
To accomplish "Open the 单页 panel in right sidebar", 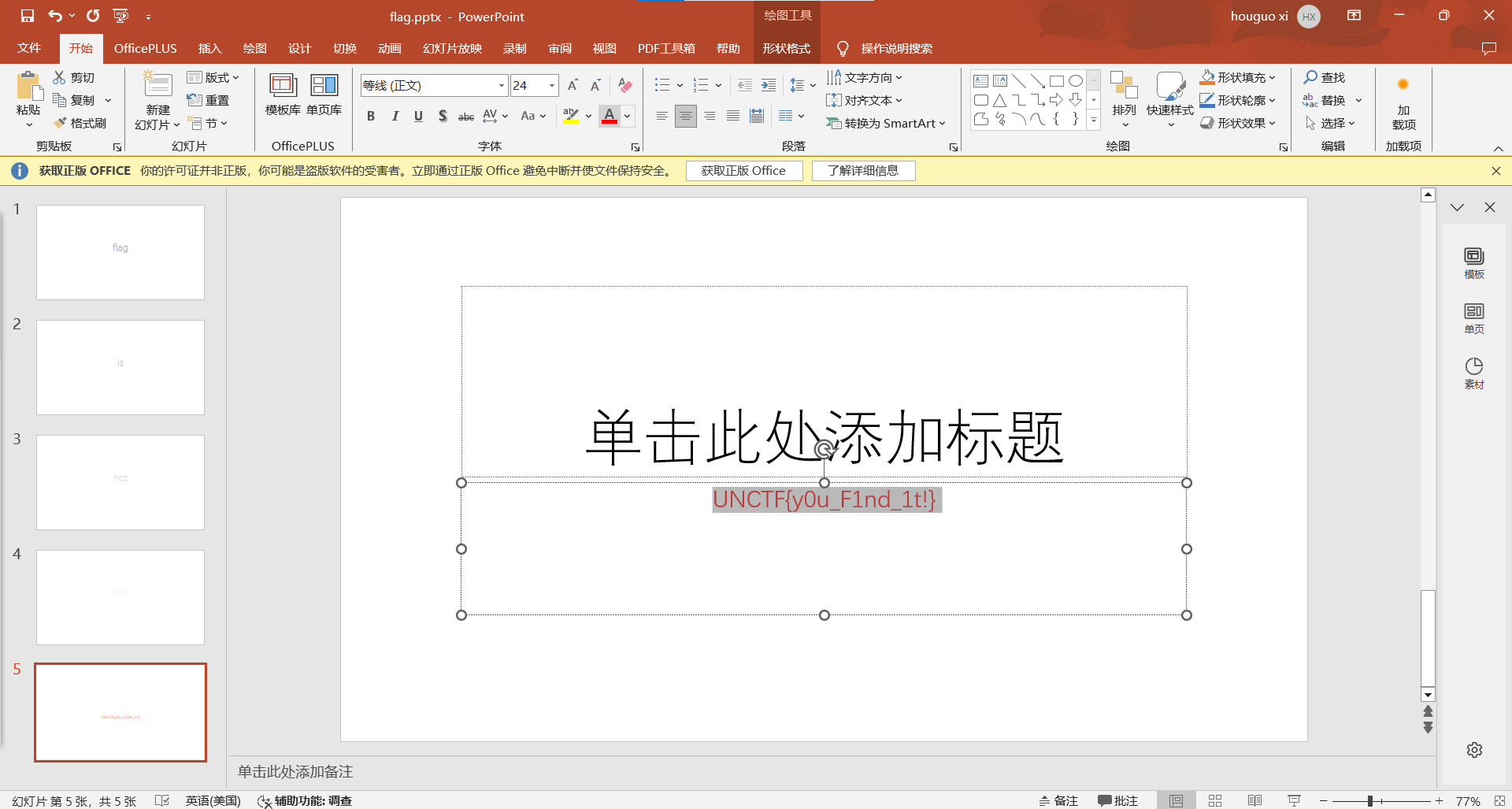I will click(1474, 318).
